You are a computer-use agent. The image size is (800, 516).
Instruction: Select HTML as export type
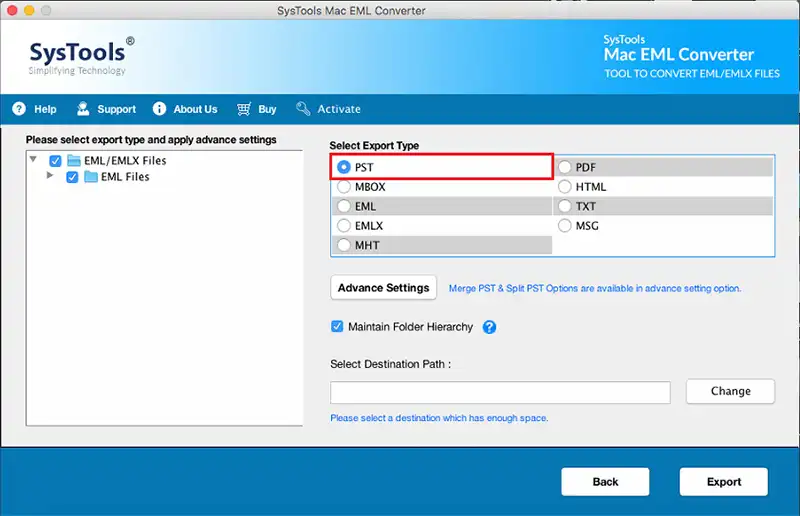(x=564, y=187)
